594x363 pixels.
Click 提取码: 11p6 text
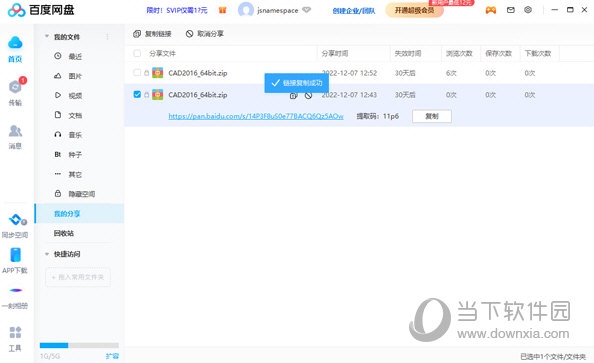[x=378, y=116]
